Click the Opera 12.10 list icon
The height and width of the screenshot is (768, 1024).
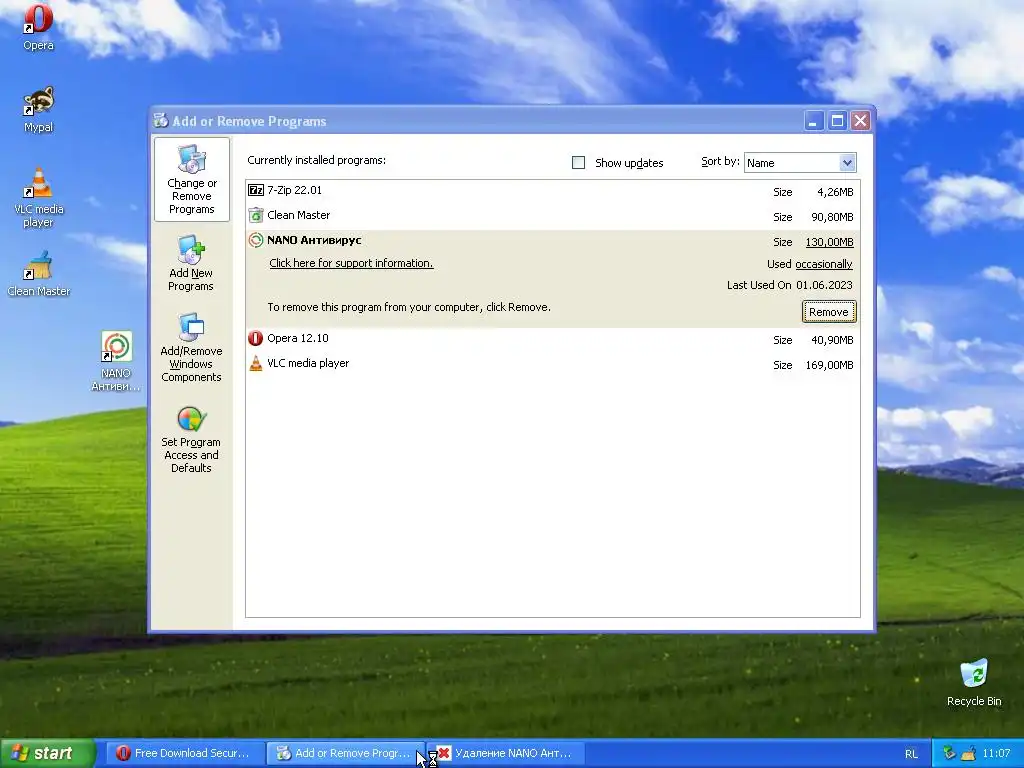pyautogui.click(x=255, y=338)
